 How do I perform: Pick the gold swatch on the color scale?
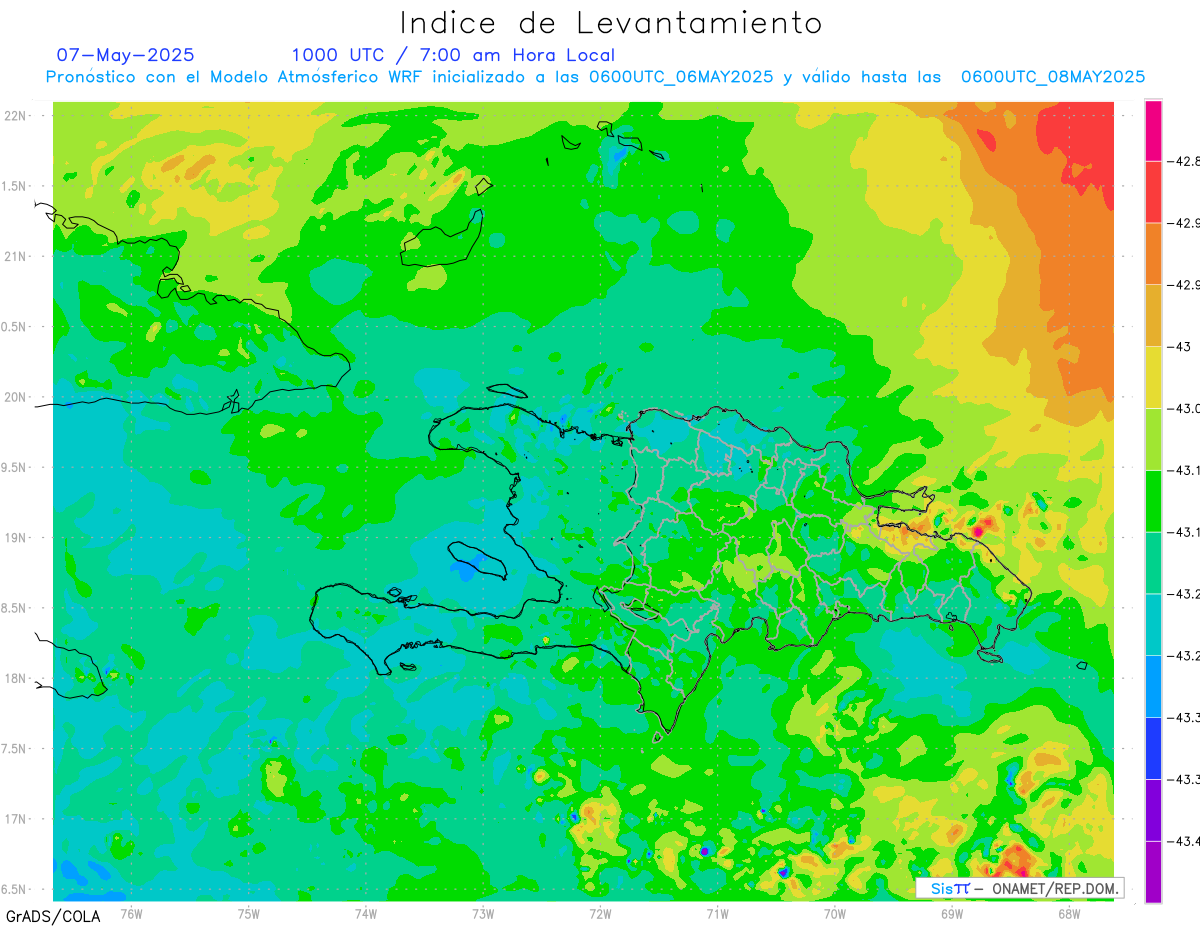click(1153, 316)
